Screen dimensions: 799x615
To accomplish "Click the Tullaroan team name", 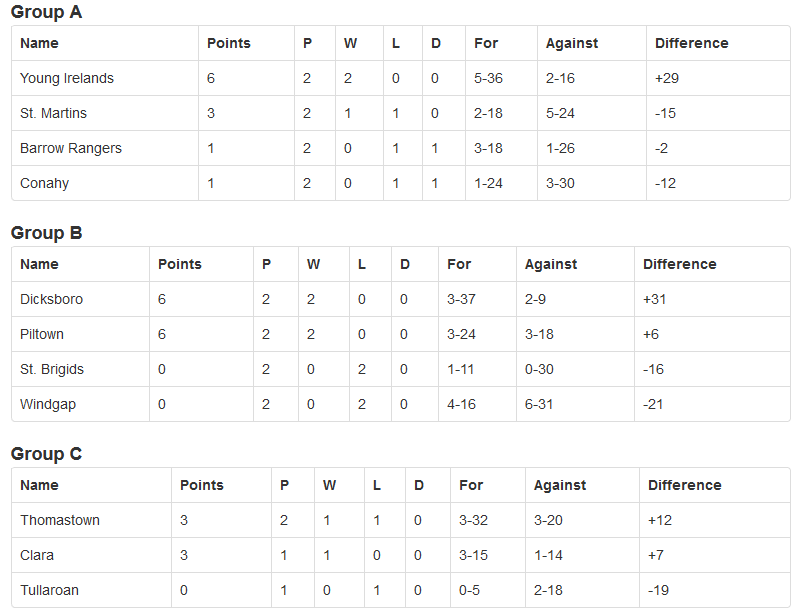I will 49,591.
